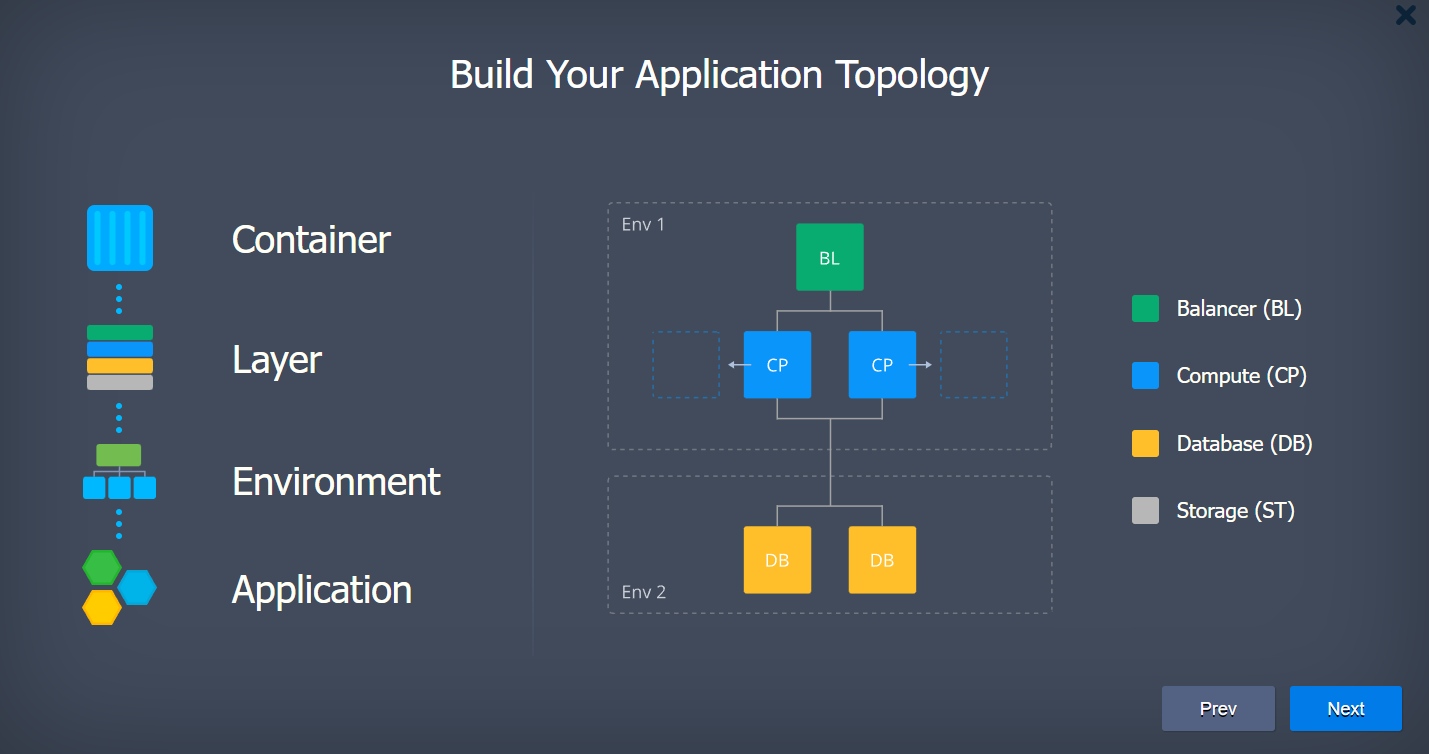1429x754 pixels.
Task: Click the gray Storage legend swatch
Action: (x=1145, y=511)
